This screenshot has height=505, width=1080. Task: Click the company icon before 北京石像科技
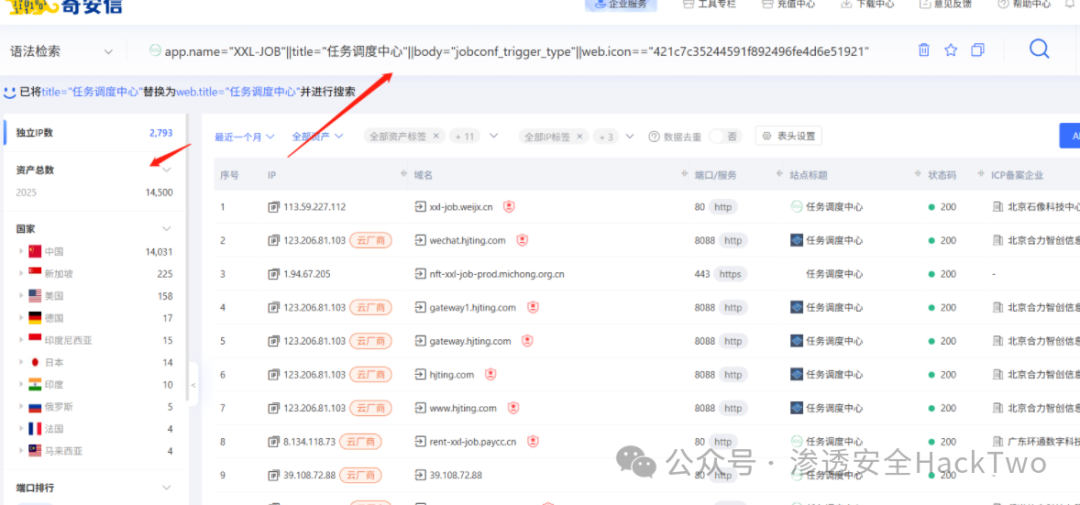(x=997, y=207)
